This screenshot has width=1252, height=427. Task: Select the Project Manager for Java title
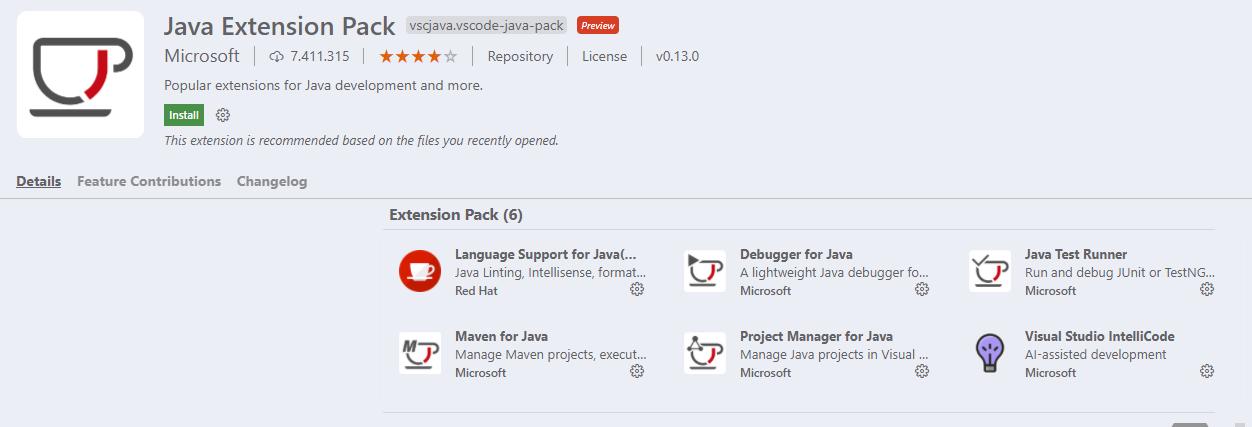(816, 336)
